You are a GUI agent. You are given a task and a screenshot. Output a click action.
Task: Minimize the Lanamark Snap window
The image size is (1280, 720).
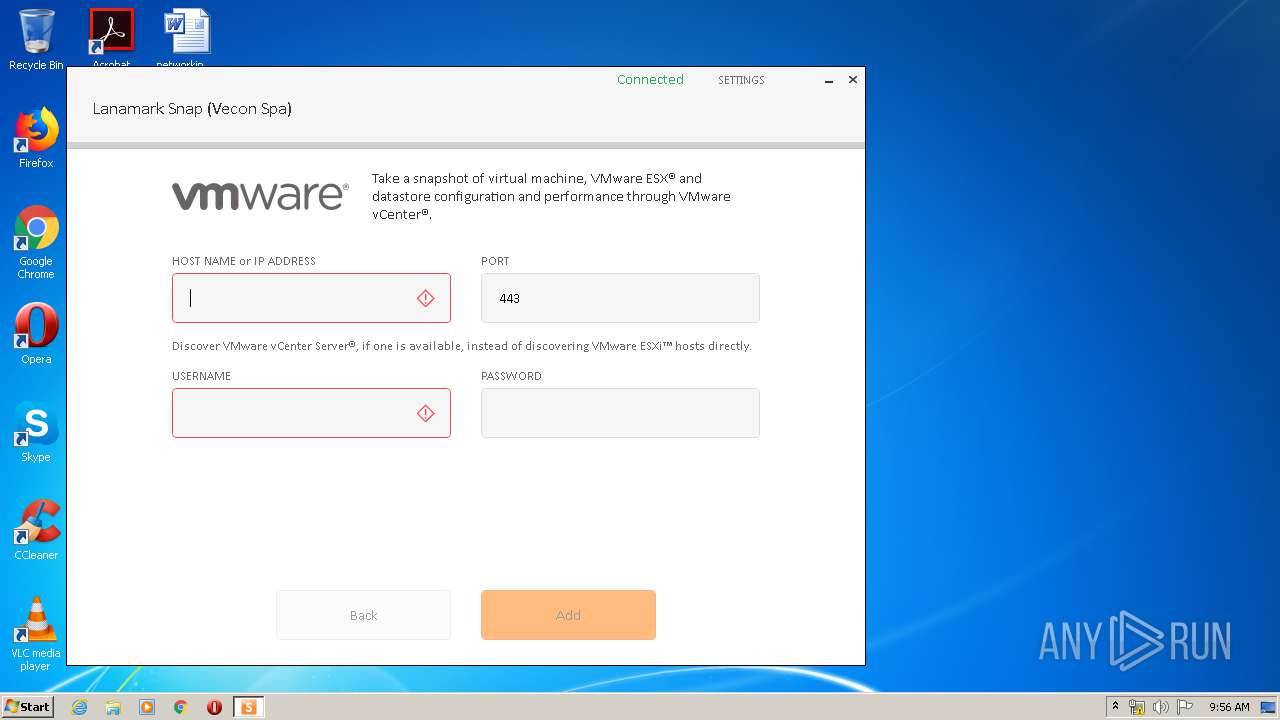[x=829, y=80]
